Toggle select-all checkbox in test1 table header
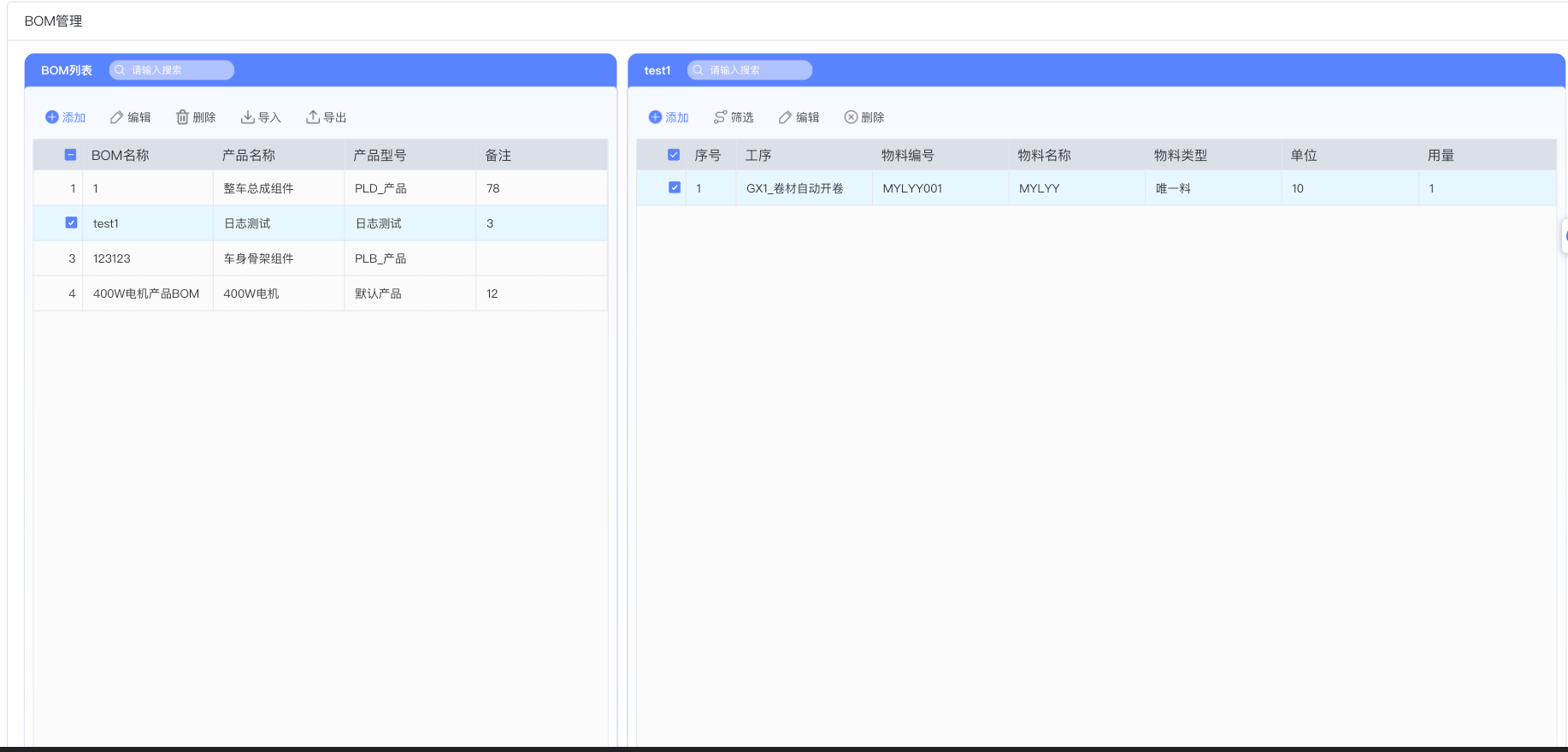The height and width of the screenshot is (752, 1568). 674,155
